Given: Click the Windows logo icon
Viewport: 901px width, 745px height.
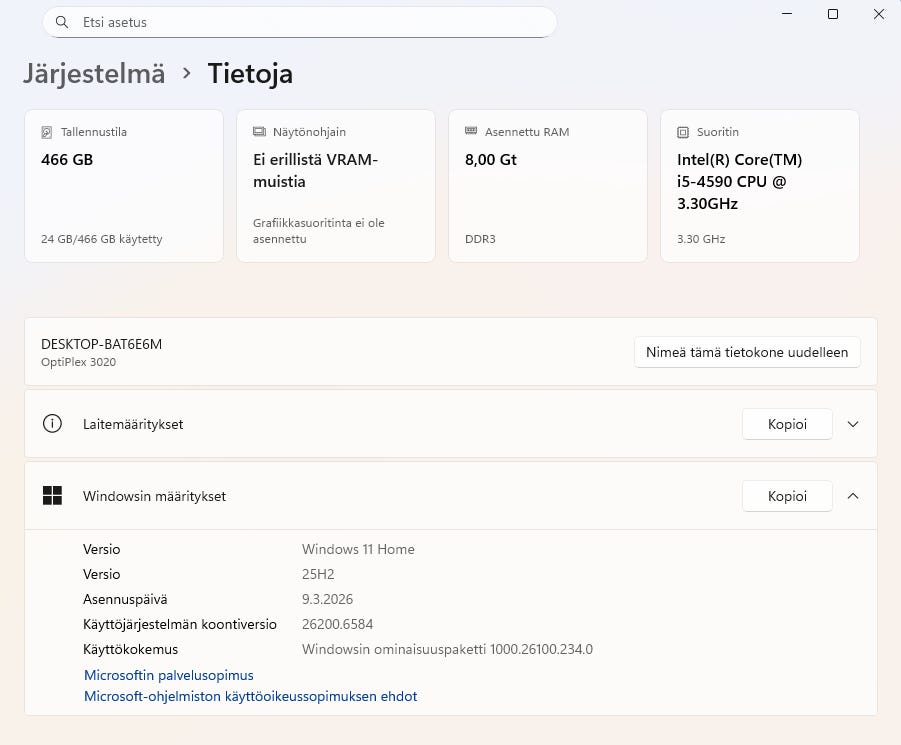Looking at the screenshot, I should pos(52,496).
